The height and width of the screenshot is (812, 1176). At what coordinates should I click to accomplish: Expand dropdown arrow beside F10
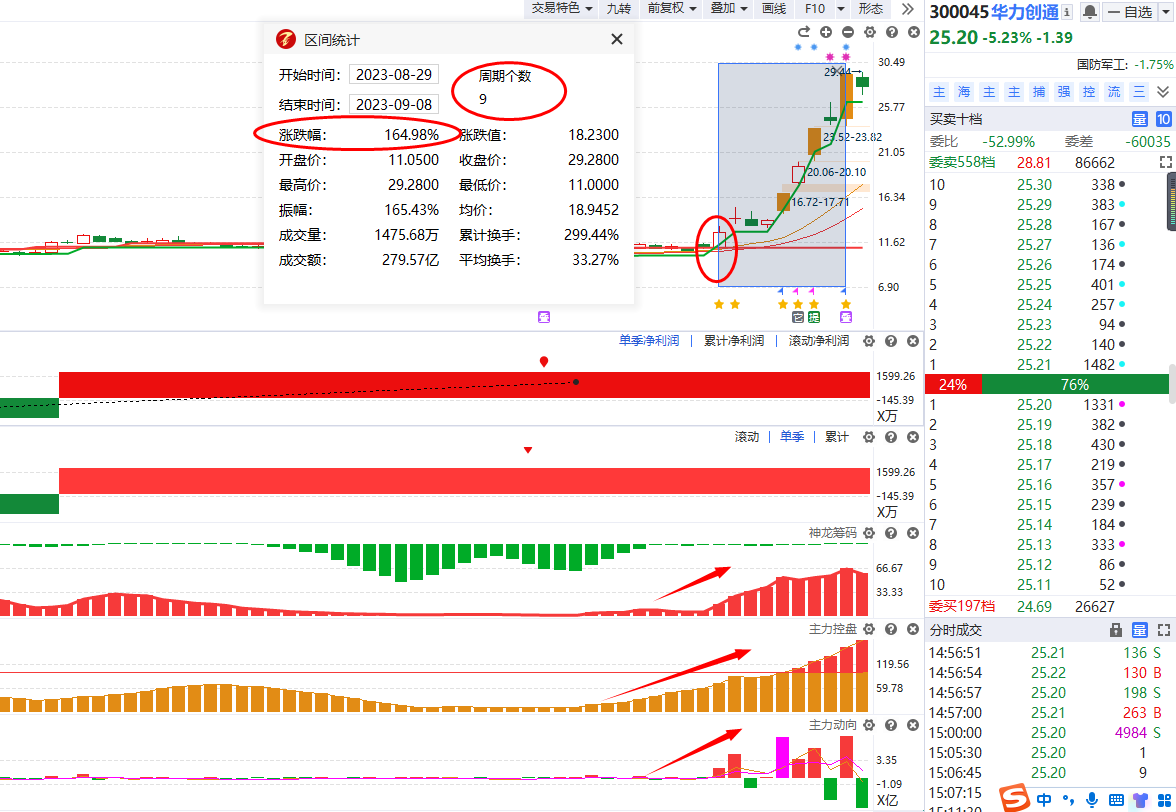coord(841,8)
